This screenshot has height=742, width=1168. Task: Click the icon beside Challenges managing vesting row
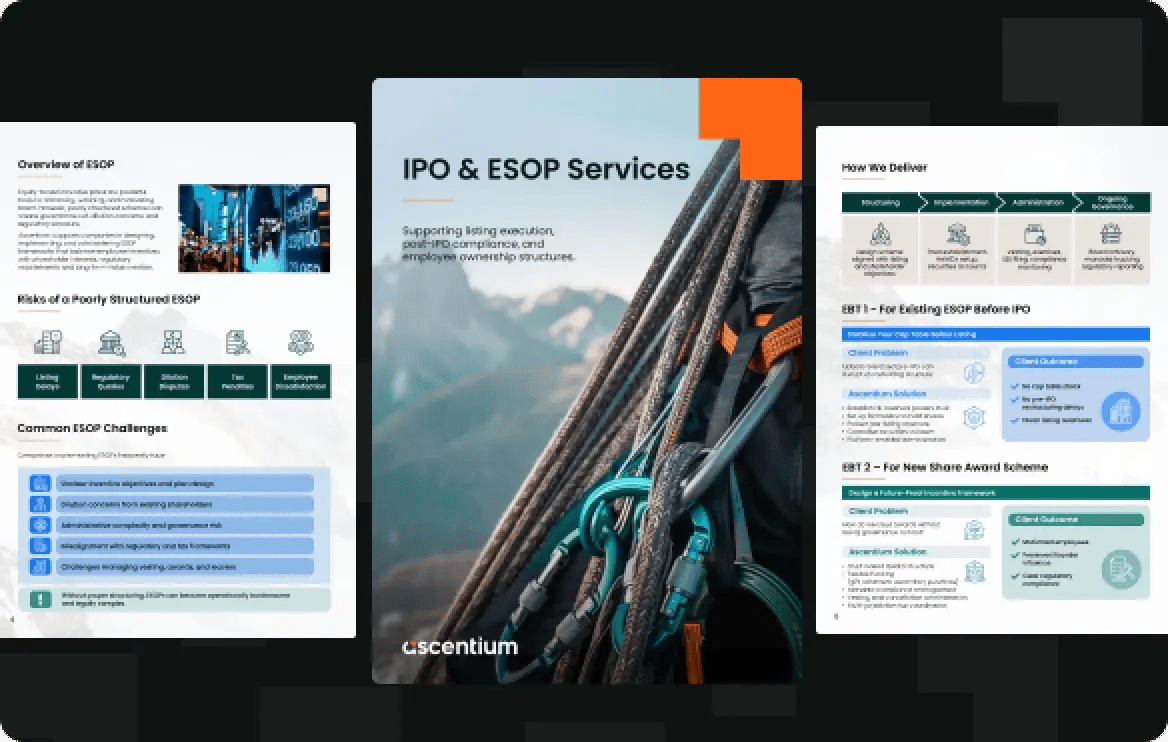(39, 567)
